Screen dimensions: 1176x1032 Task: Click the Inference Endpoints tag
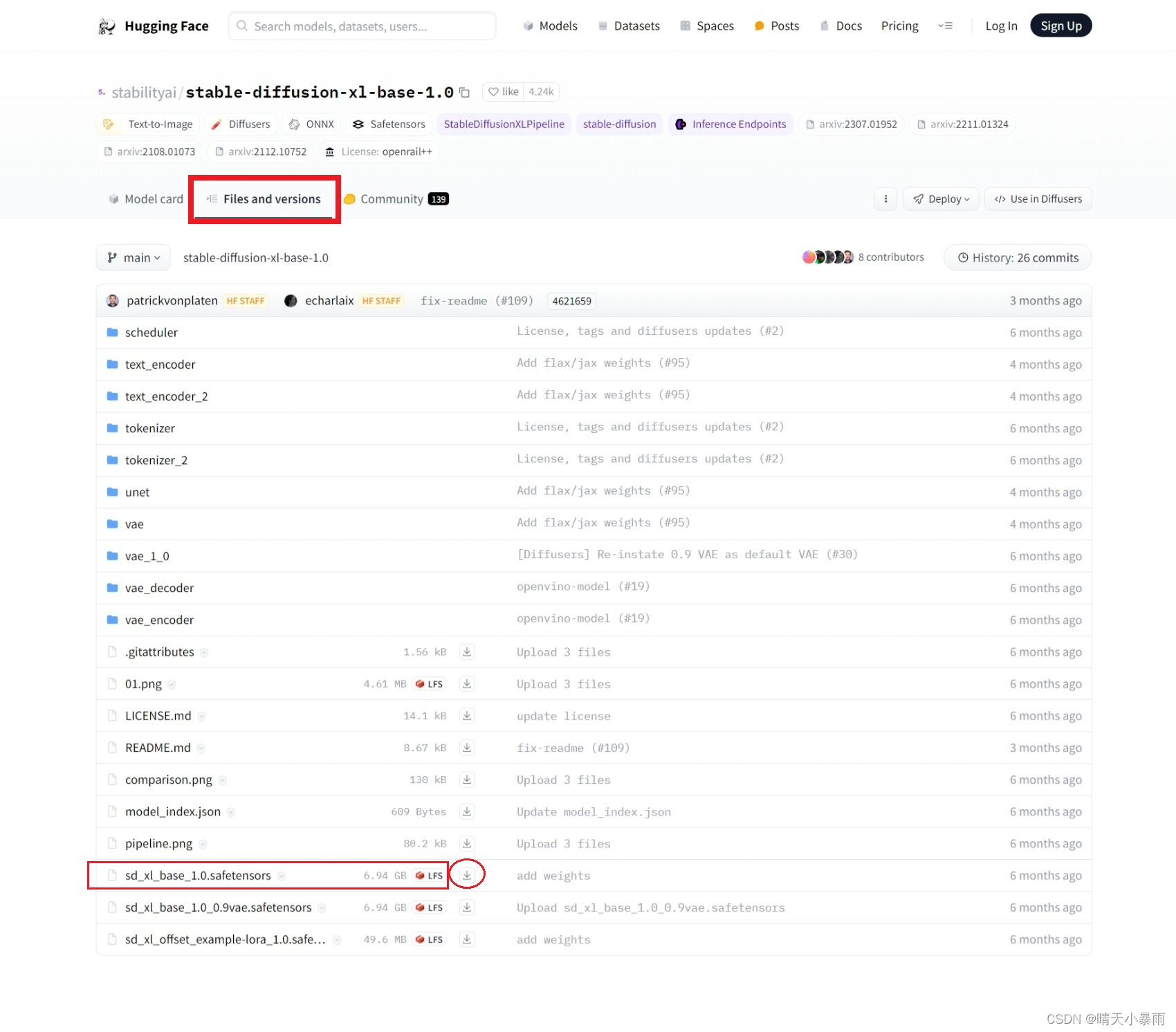(x=731, y=125)
